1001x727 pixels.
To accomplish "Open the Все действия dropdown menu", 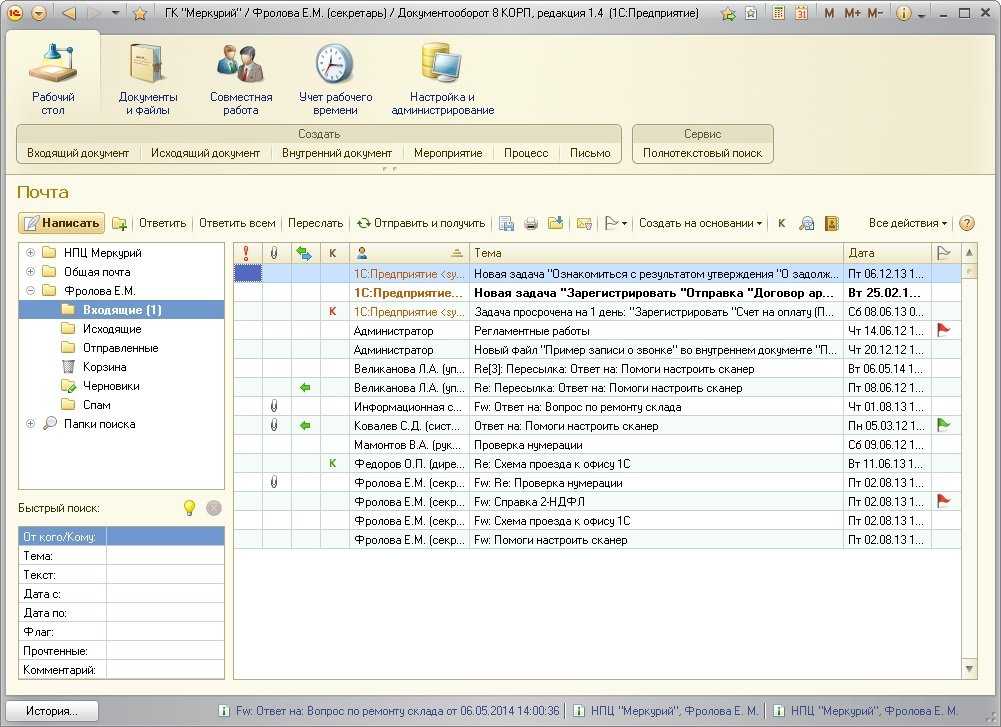I will pyautogui.click(x=908, y=223).
